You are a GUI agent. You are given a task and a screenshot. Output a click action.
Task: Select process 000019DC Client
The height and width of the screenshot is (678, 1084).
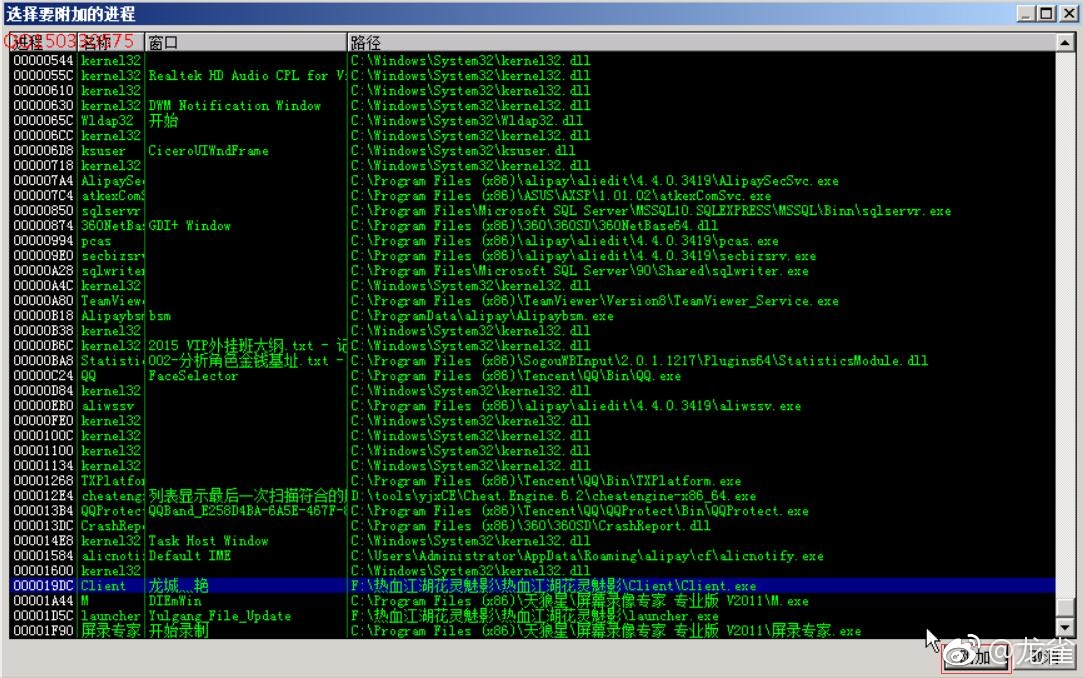point(533,585)
